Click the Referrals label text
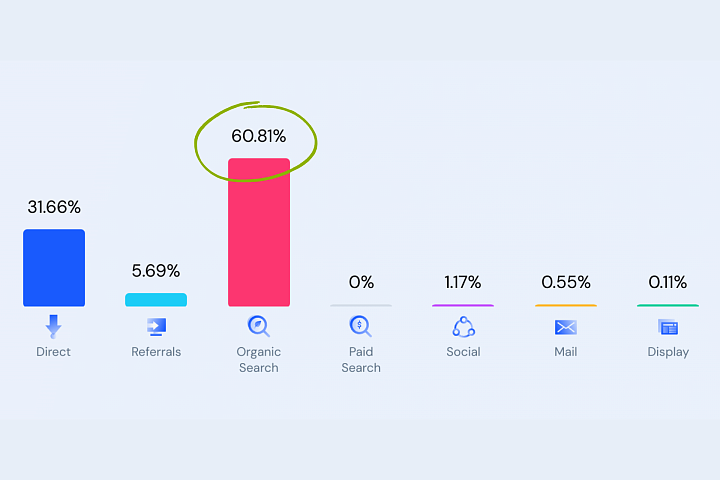720x480 pixels. click(x=156, y=352)
